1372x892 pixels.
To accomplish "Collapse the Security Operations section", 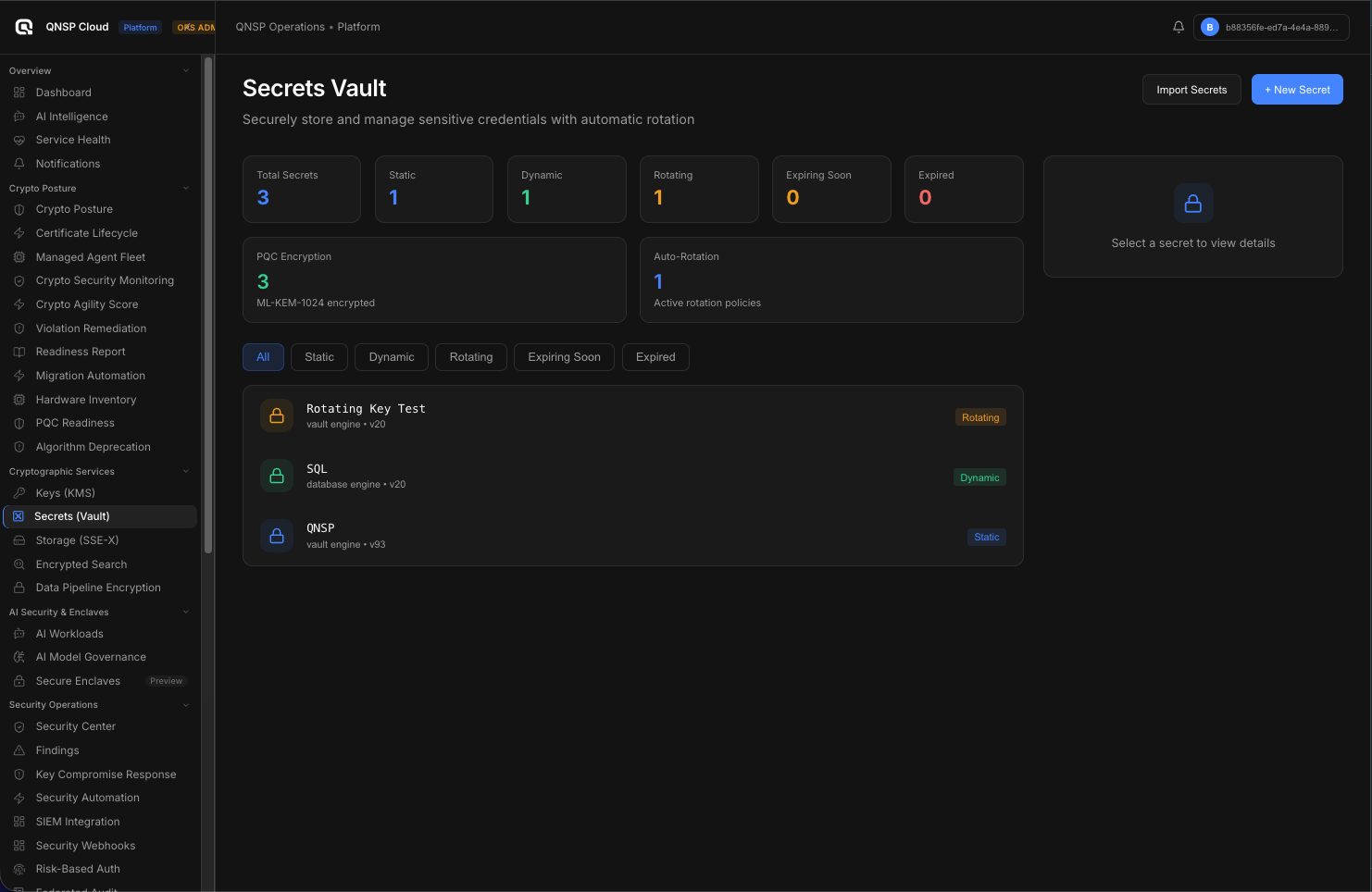I will pyautogui.click(x=185, y=704).
